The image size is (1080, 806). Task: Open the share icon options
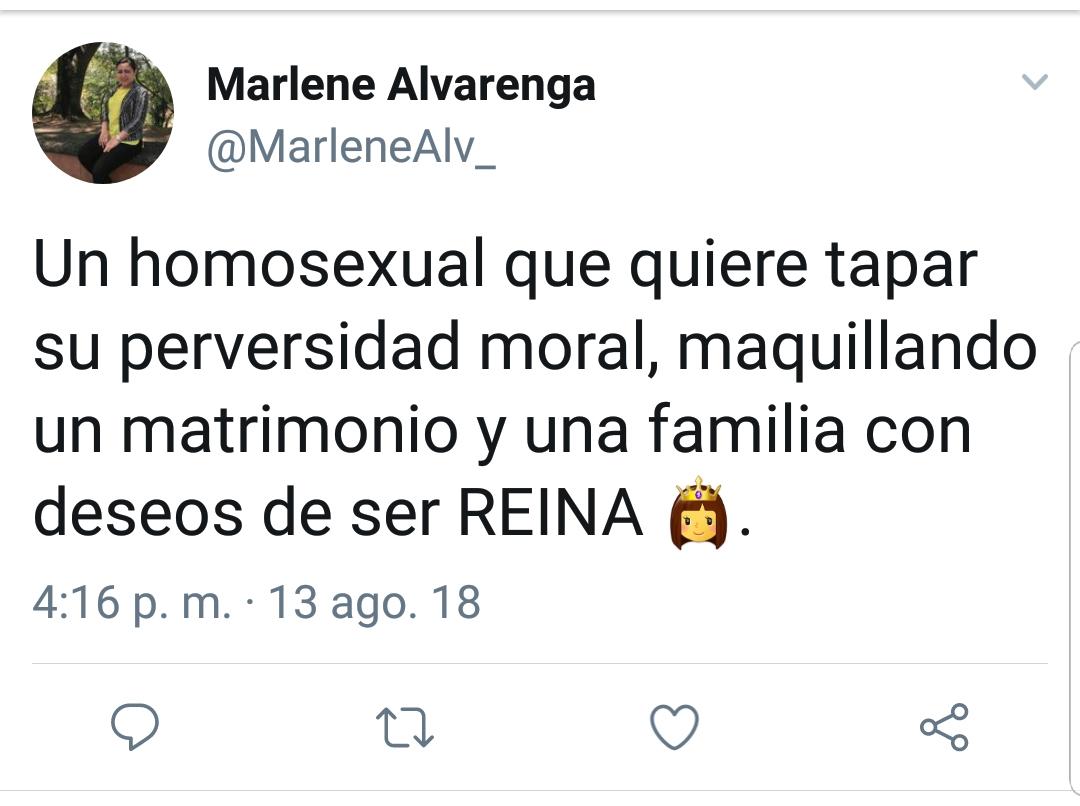944,727
